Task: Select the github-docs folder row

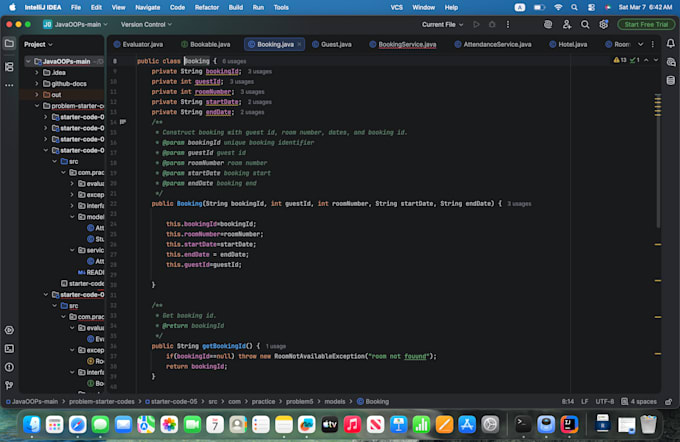Action: coord(64,84)
